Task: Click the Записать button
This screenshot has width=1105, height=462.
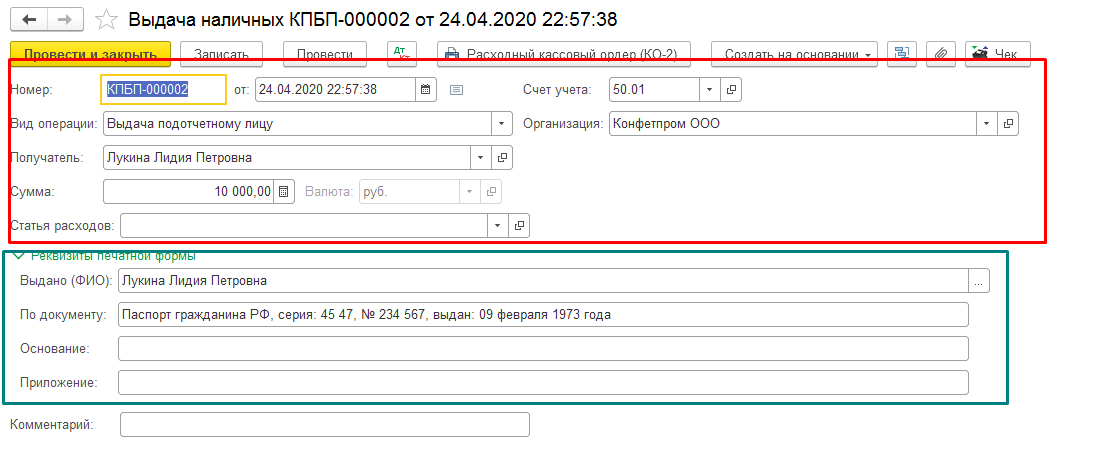Action: 221,54
